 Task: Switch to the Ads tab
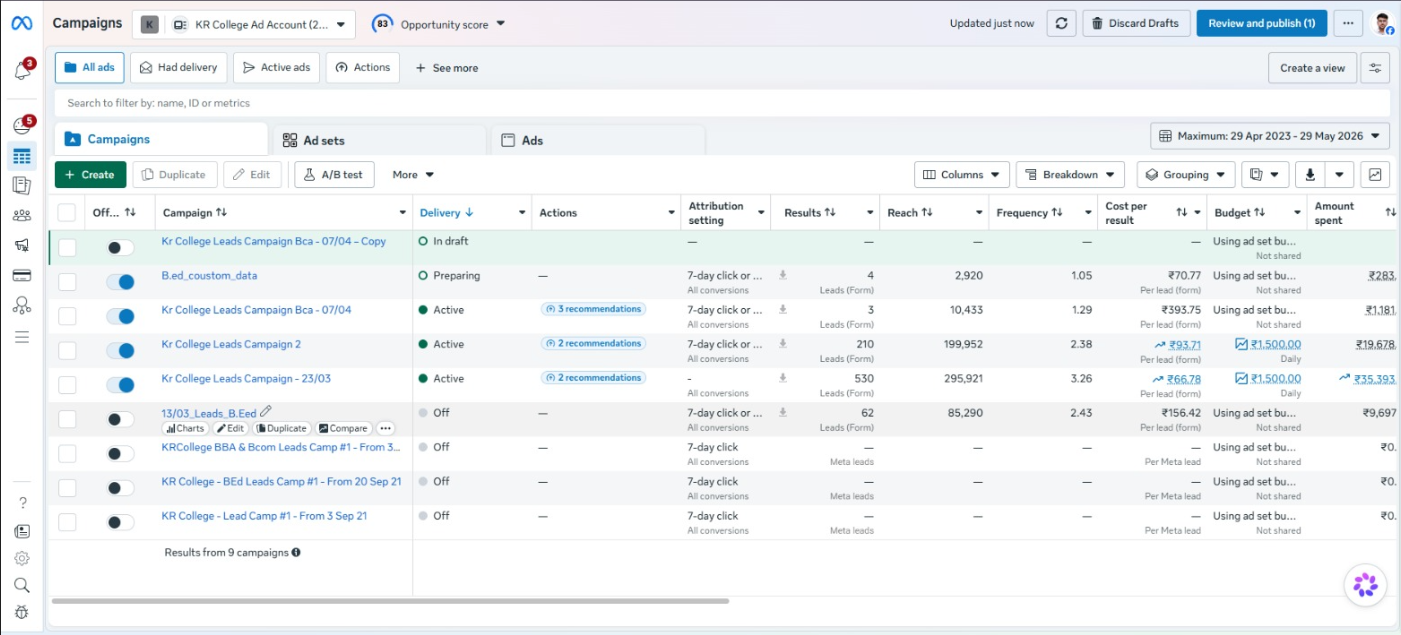pos(598,140)
